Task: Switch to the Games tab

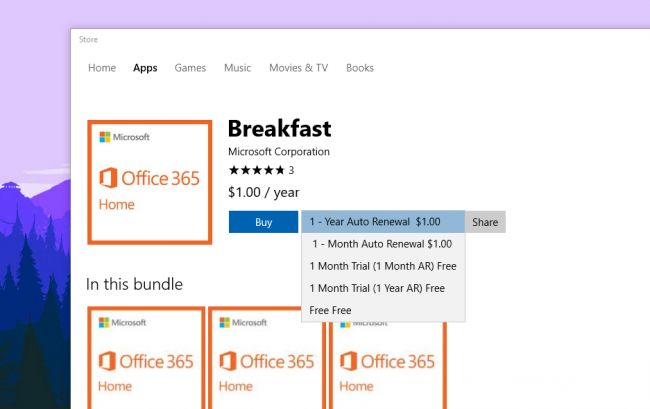Action: click(x=190, y=68)
